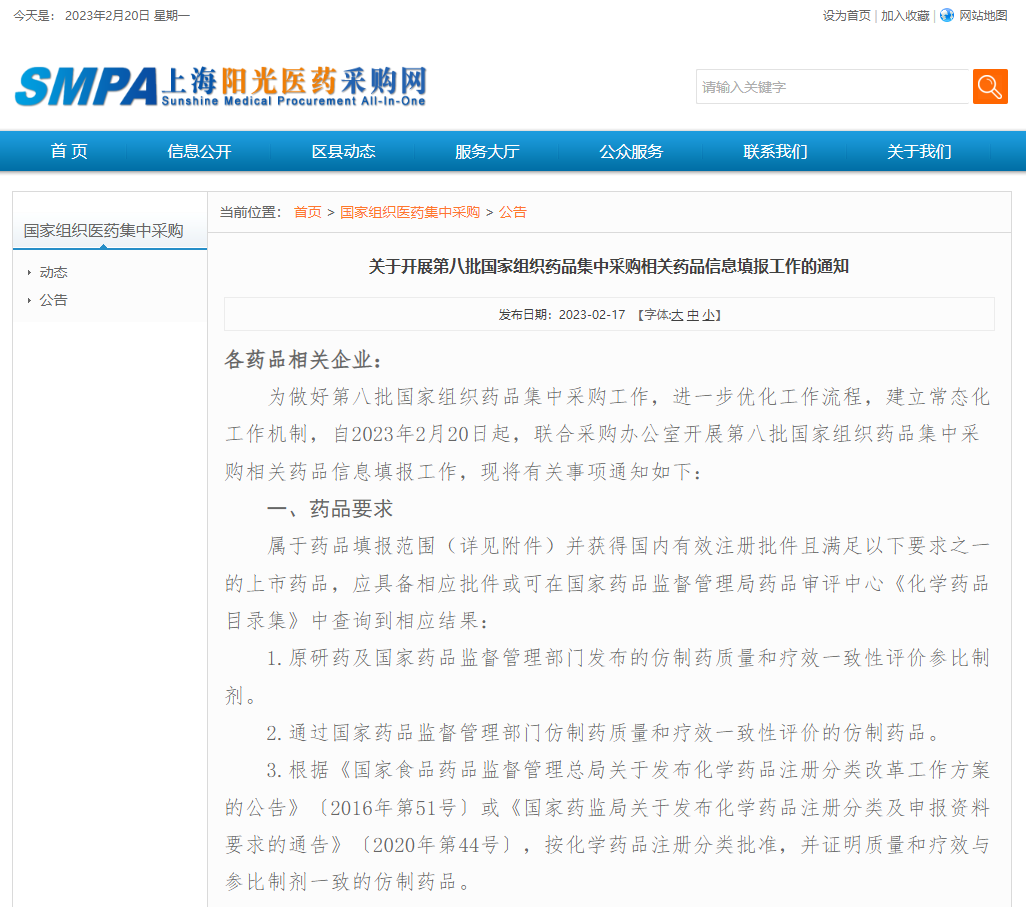Click the sidebar heading 国家组织医药集中采购
Viewport: 1026px width, 907px height.
[x=103, y=231]
